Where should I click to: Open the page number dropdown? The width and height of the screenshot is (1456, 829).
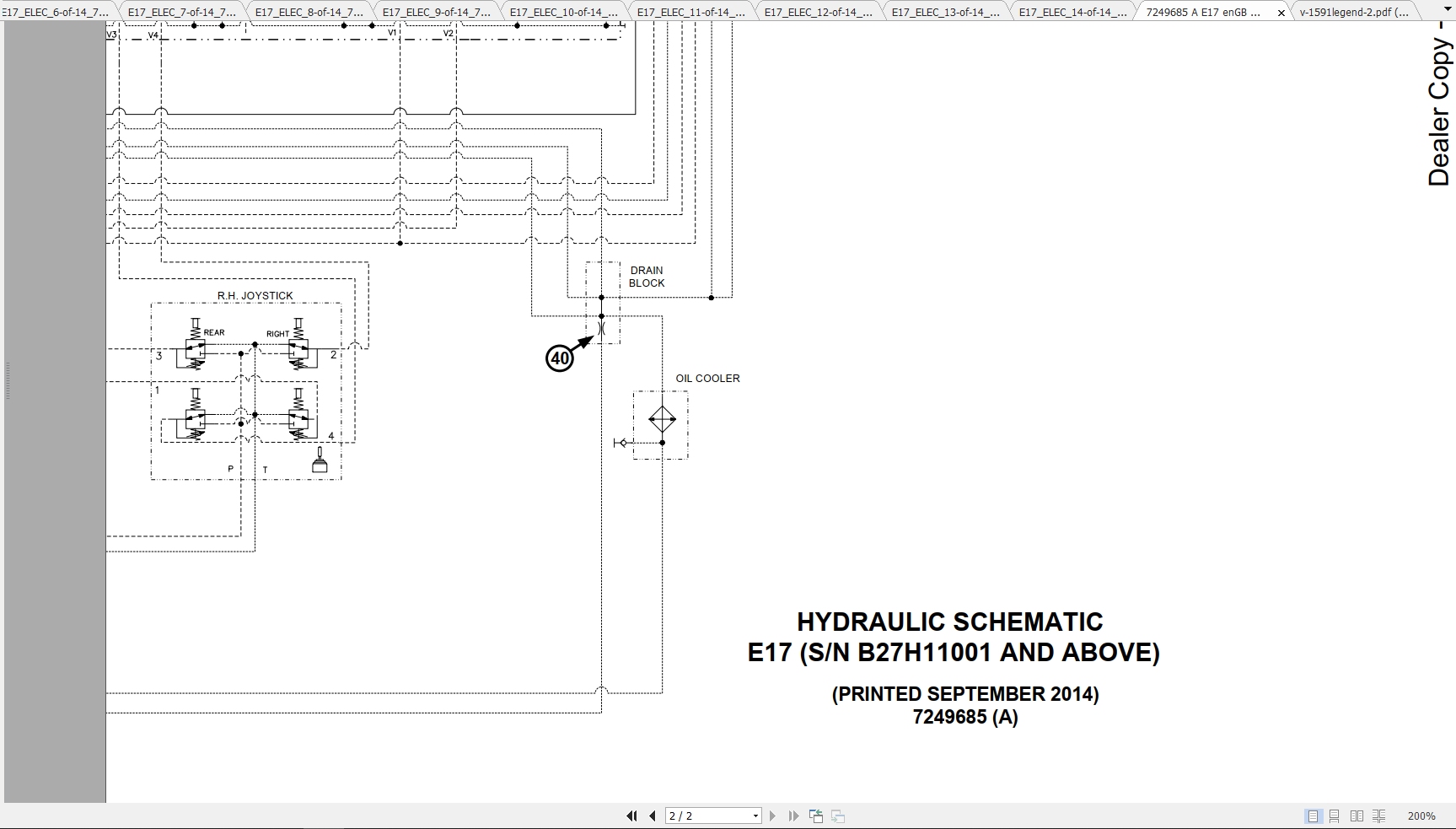coord(755,816)
